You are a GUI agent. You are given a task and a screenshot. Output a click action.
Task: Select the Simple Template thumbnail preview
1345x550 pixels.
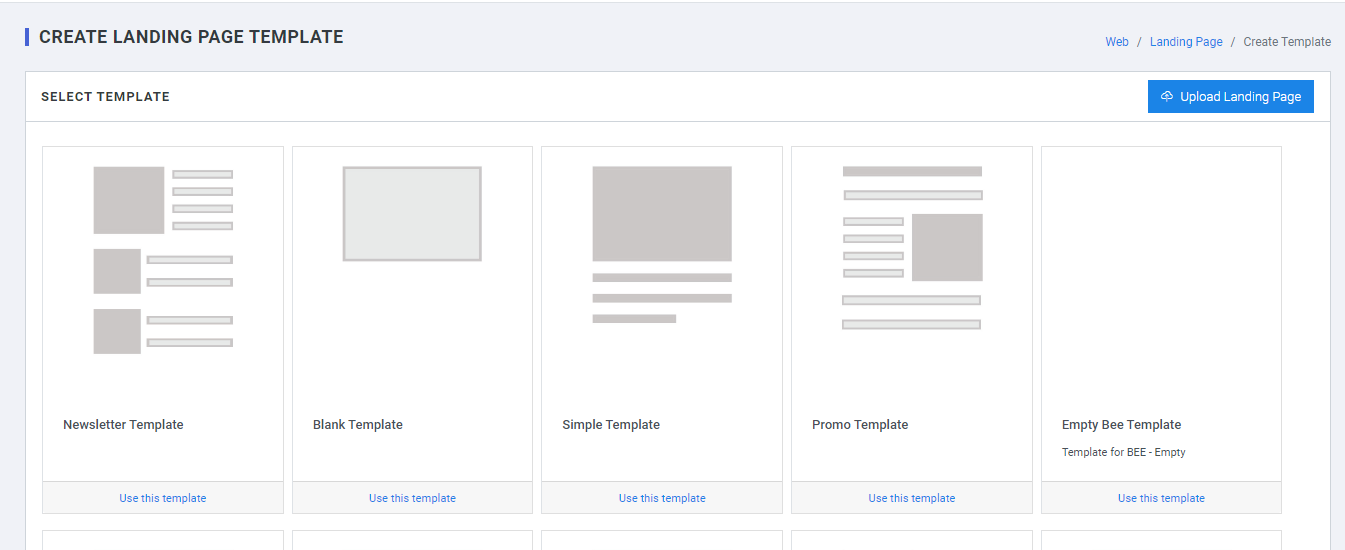point(661,245)
